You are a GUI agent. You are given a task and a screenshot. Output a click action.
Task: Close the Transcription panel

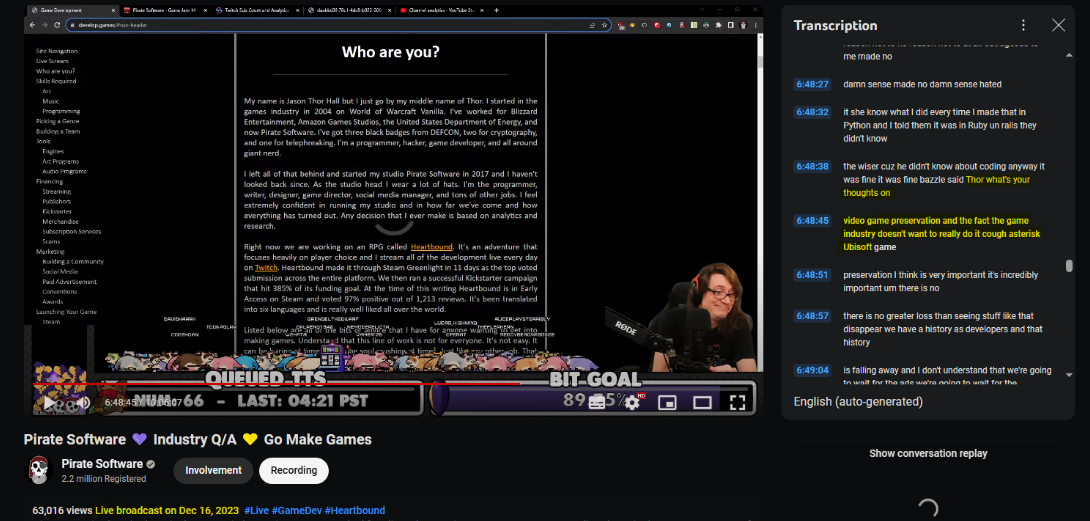point(1058,25)
